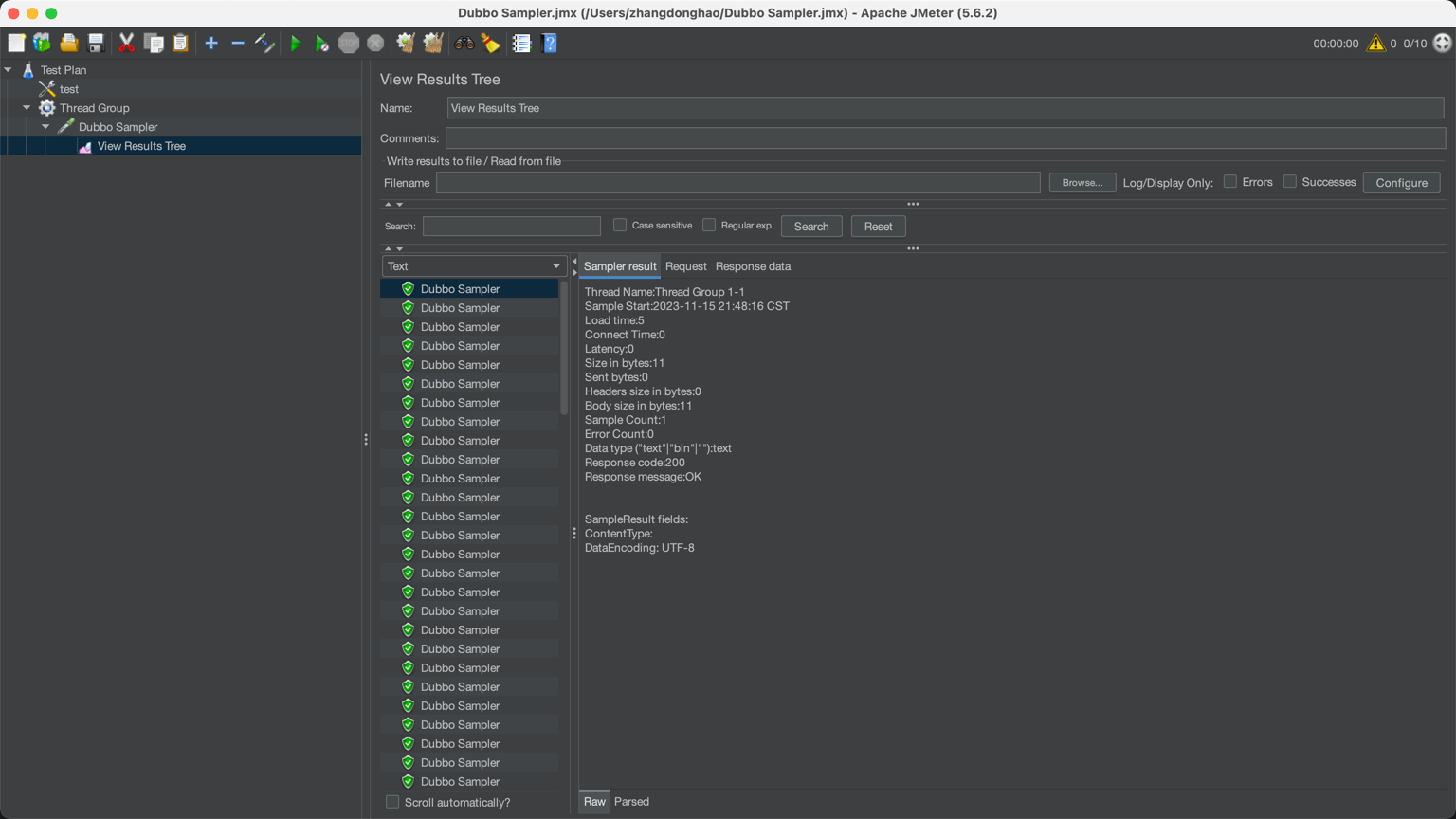Click the 0/10 thread count
Image resolution: width=1456 pixels, height=819 pixels.
(x=1415, y=44)
